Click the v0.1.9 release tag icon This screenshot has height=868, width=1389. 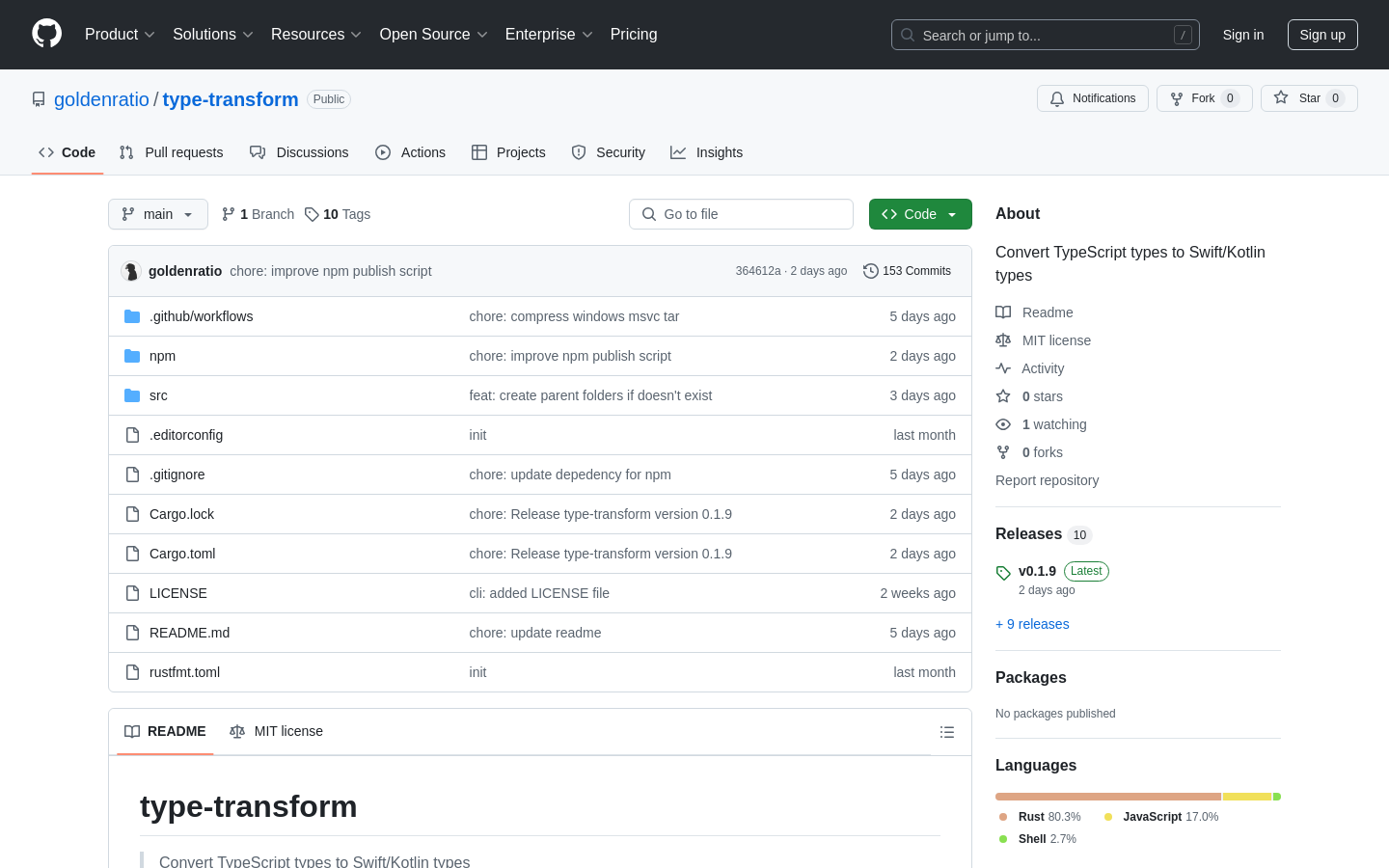pyautogui.click(x=1003, y=573)
